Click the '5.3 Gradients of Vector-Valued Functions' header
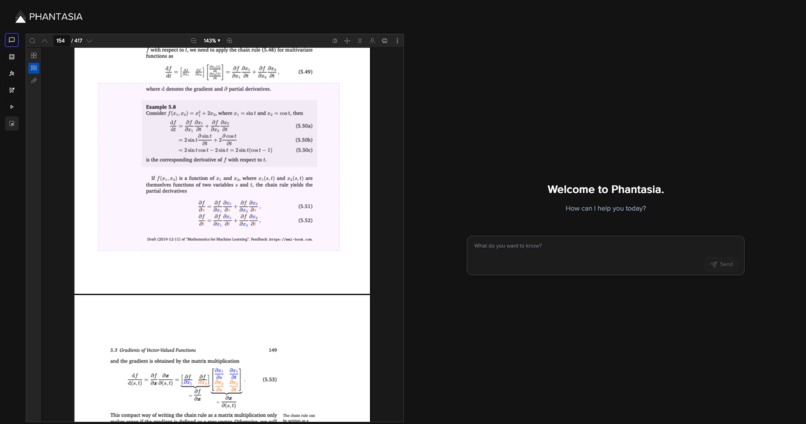 tap(153, 350)
